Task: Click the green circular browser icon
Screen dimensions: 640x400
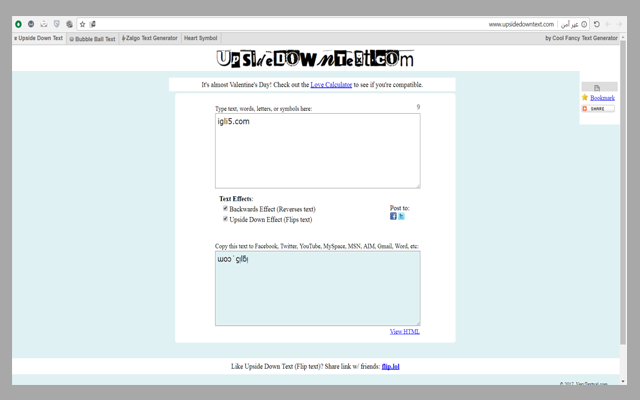Action: click(18, 24)
